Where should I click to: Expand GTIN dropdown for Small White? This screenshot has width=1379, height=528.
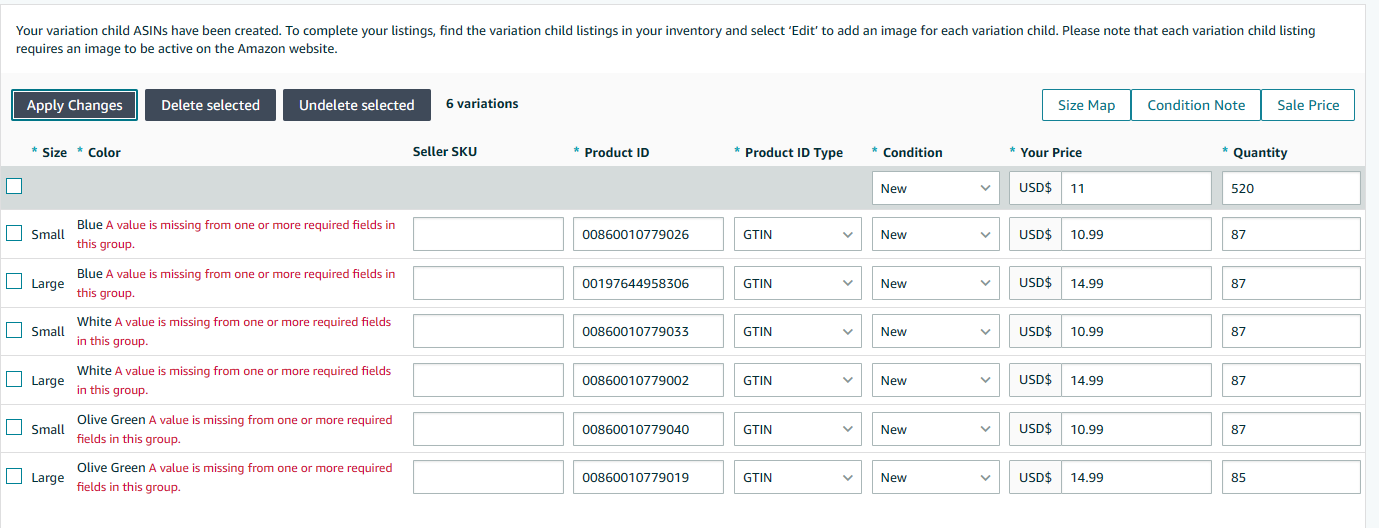tap(797, 331)
